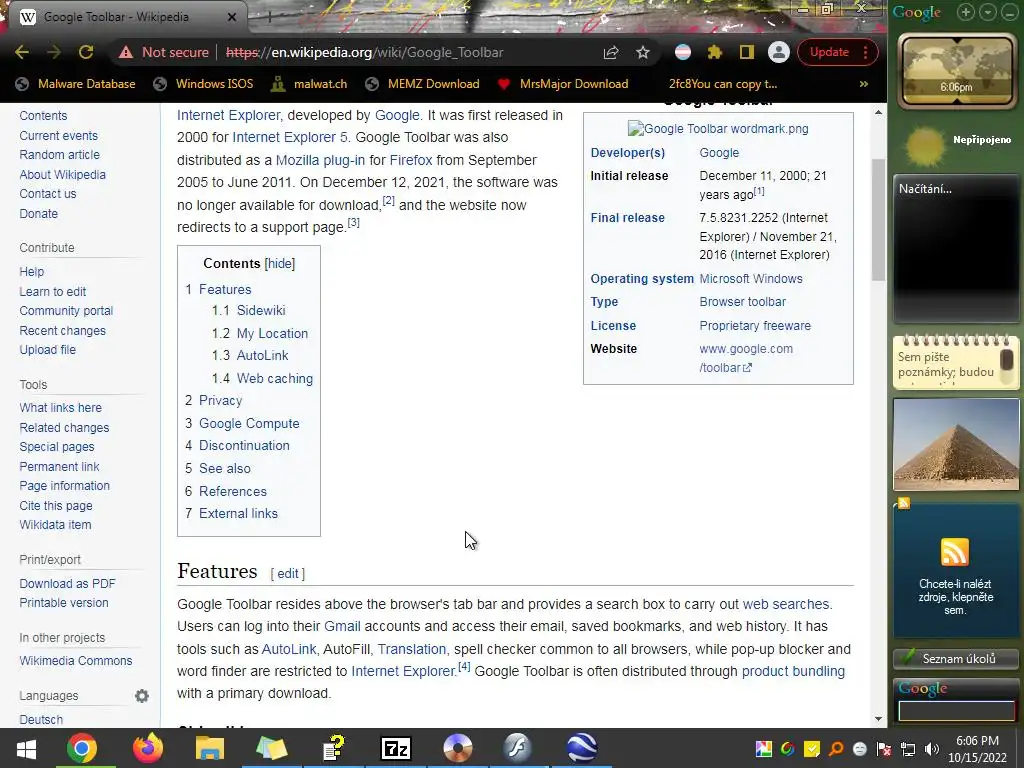Click the pyramid photo gadget
1024x768 pixels.
pyautogui.click(x=956, y=445)
